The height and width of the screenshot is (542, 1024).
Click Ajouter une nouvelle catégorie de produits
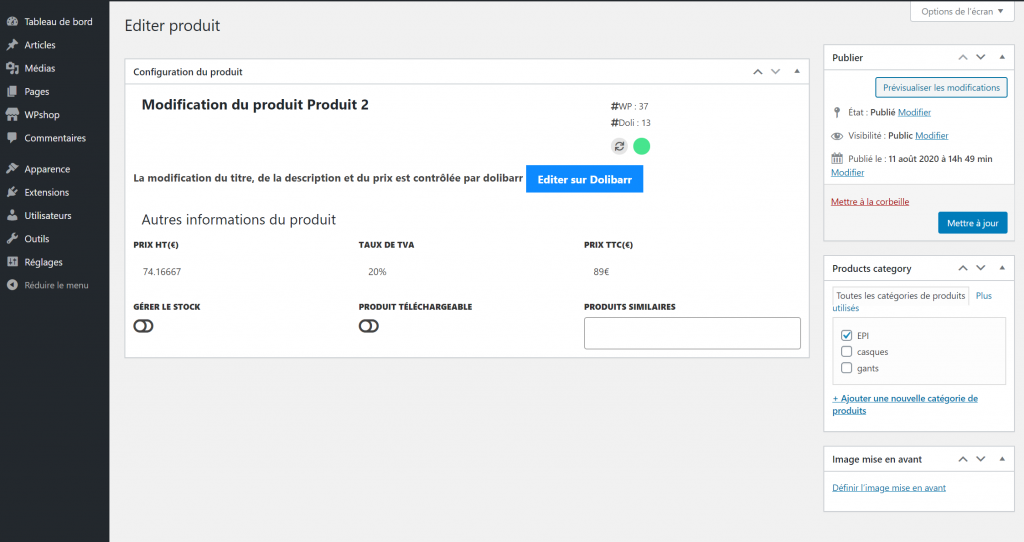click(905, 404)
